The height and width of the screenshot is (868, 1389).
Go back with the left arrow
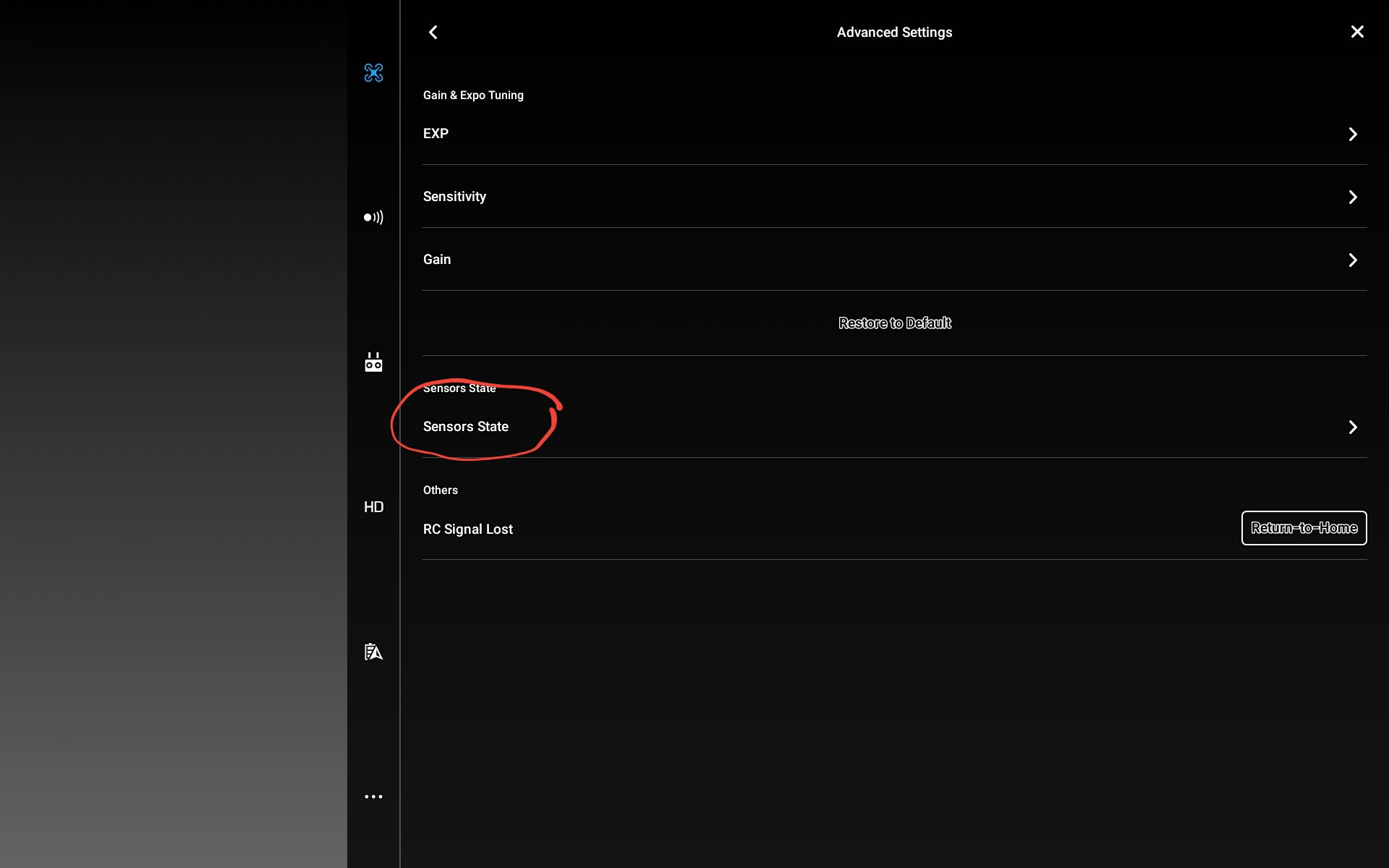point(433,32)
